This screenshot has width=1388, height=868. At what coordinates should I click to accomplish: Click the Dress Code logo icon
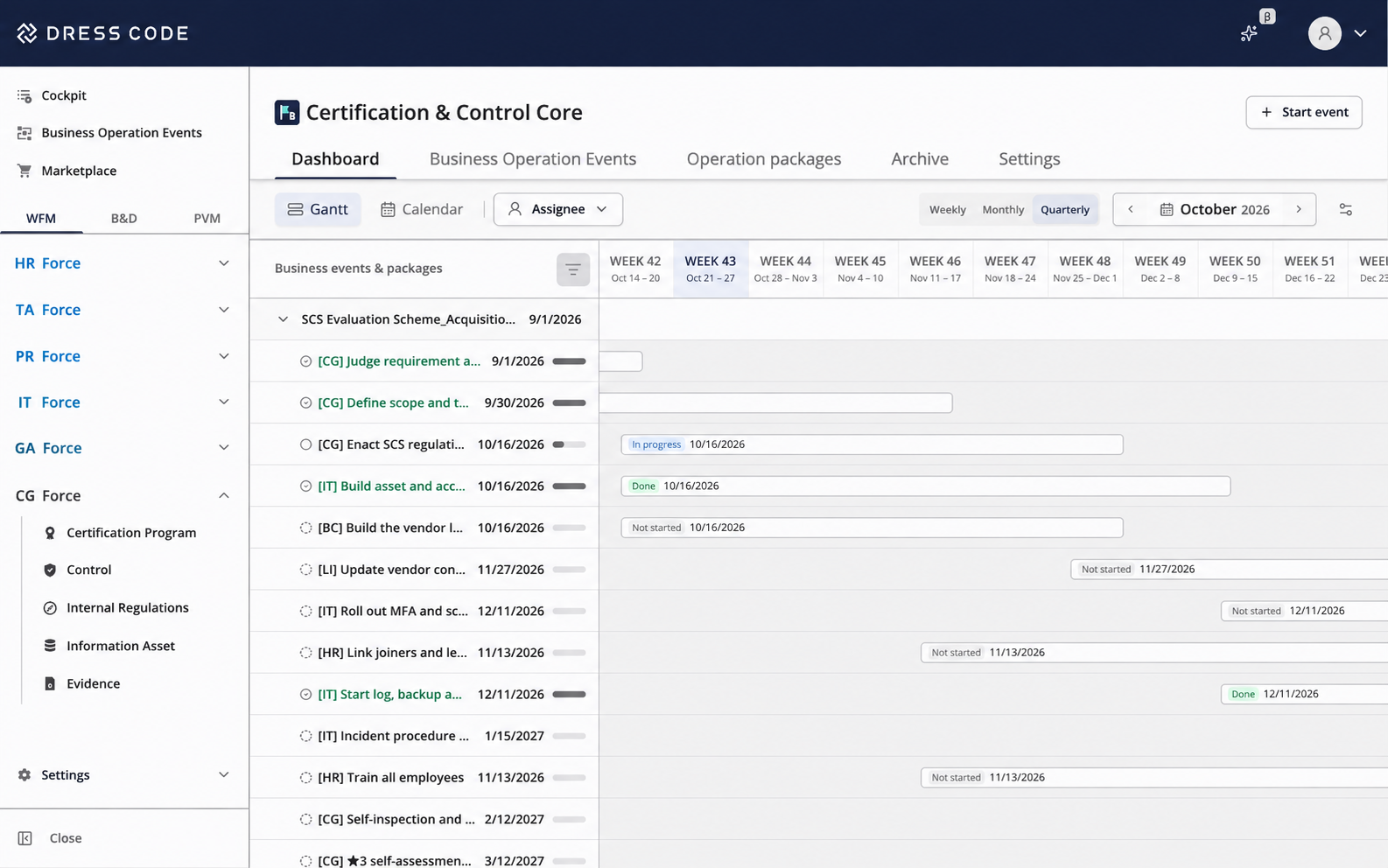27,33
